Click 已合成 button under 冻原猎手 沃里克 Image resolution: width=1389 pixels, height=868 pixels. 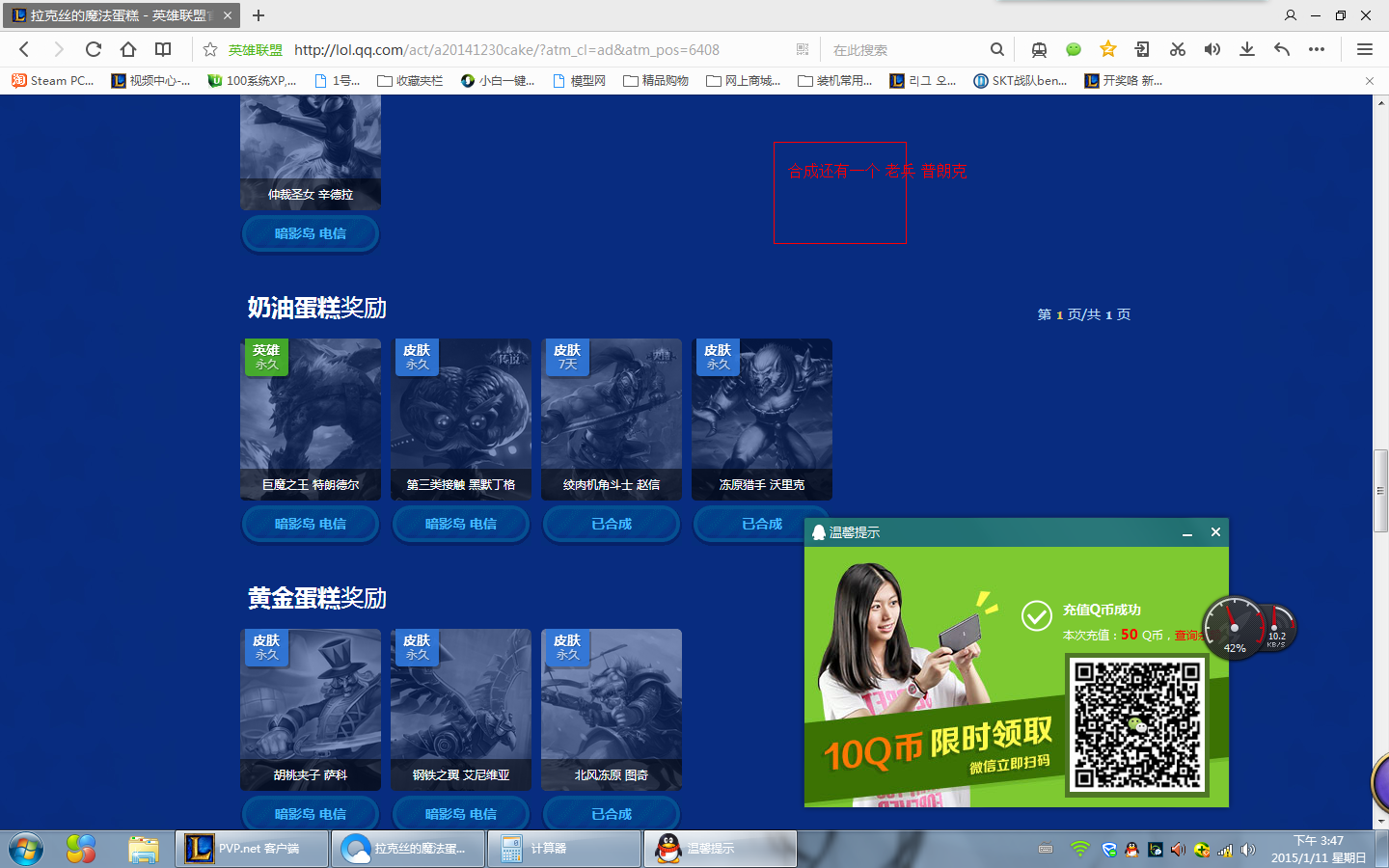[x=761, y=524]
